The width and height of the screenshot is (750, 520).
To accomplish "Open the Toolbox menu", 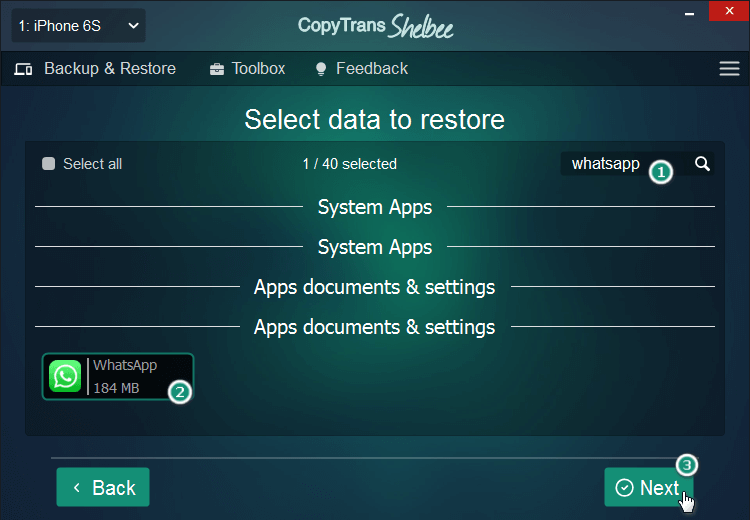I will 258,69.
